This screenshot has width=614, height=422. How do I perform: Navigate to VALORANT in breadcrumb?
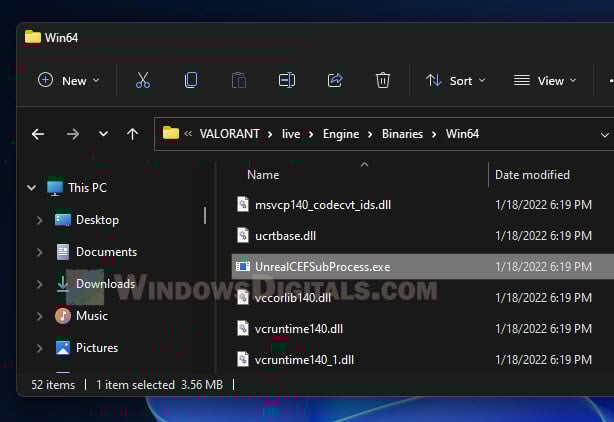point(229,134)
